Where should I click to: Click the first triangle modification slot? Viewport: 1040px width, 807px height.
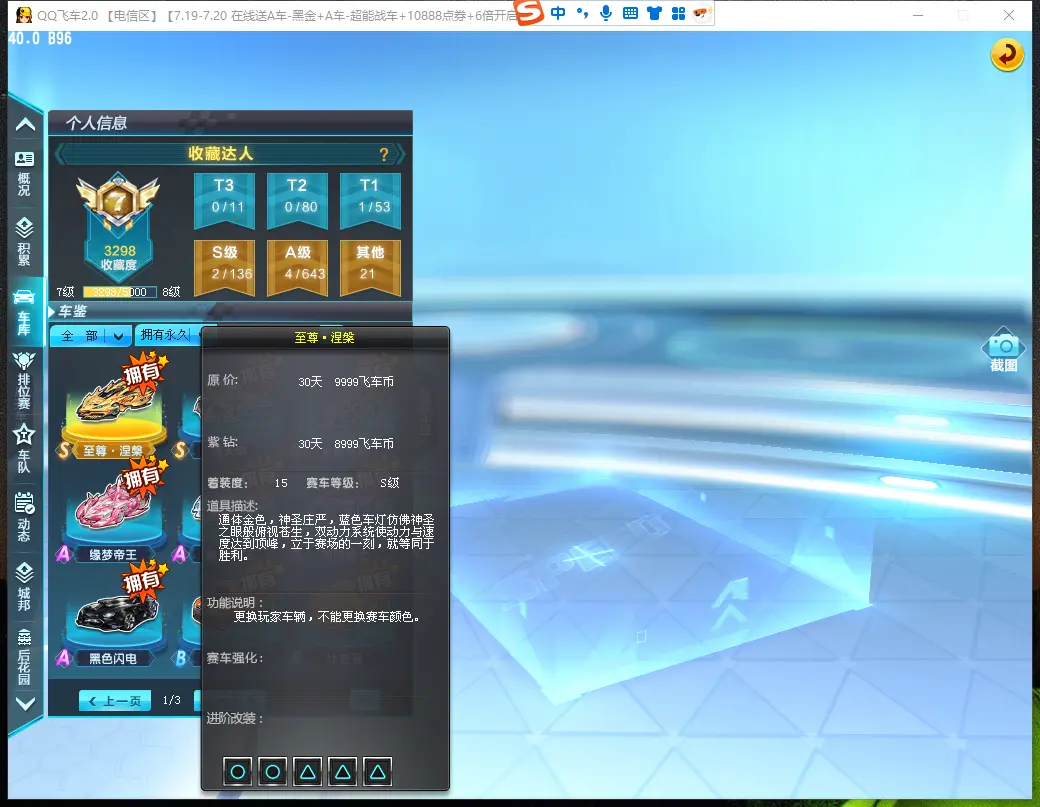click(x=307, y=771)
